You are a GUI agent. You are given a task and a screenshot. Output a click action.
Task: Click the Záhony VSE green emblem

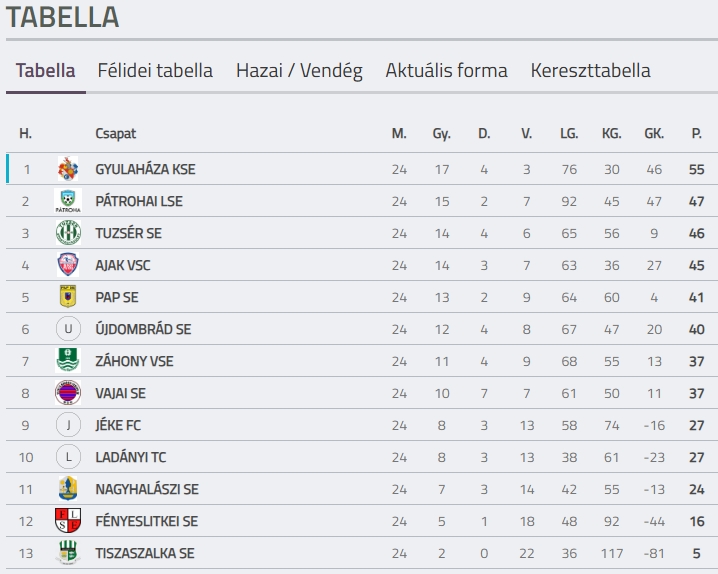point(68,360)
